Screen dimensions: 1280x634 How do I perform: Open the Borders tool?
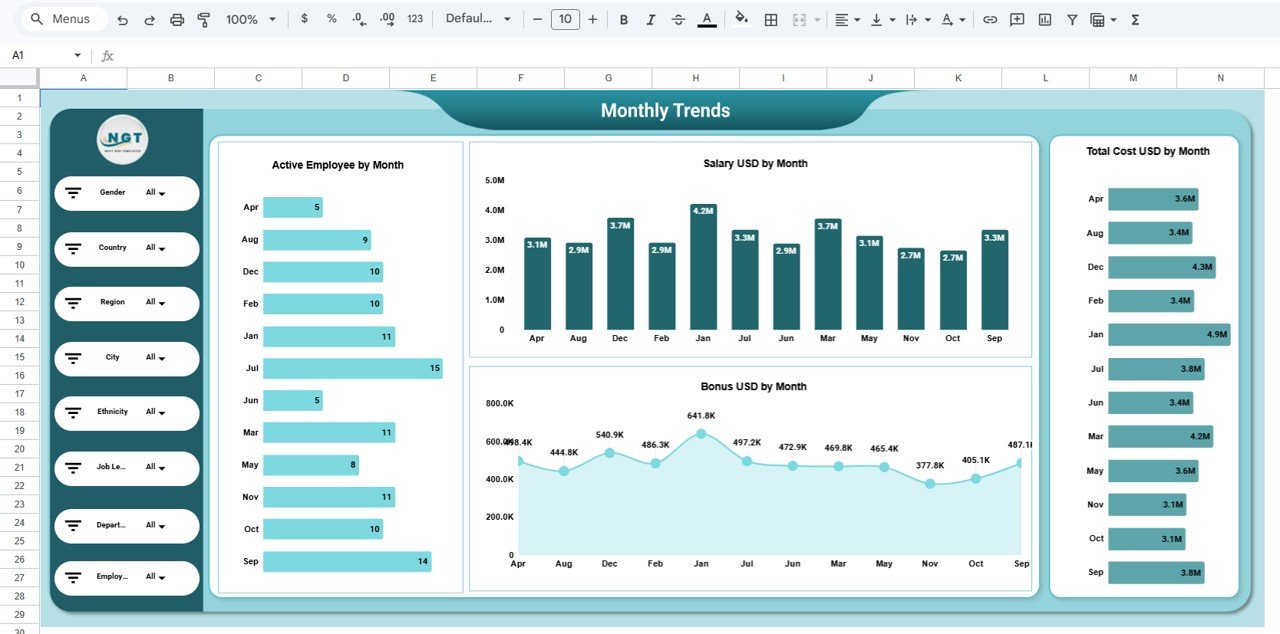pos(771,20)
